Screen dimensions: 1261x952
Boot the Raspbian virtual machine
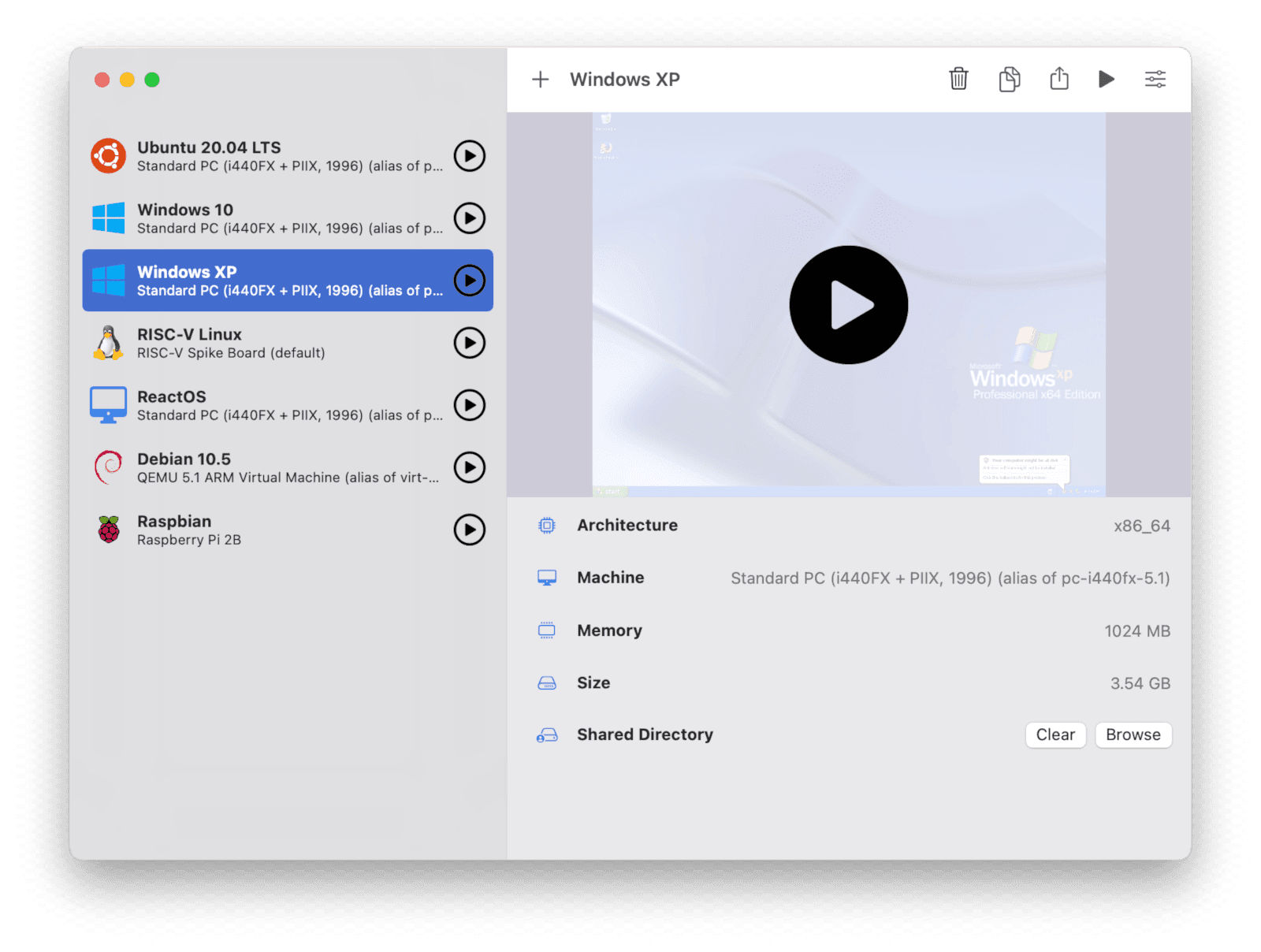tap(470, 530)
